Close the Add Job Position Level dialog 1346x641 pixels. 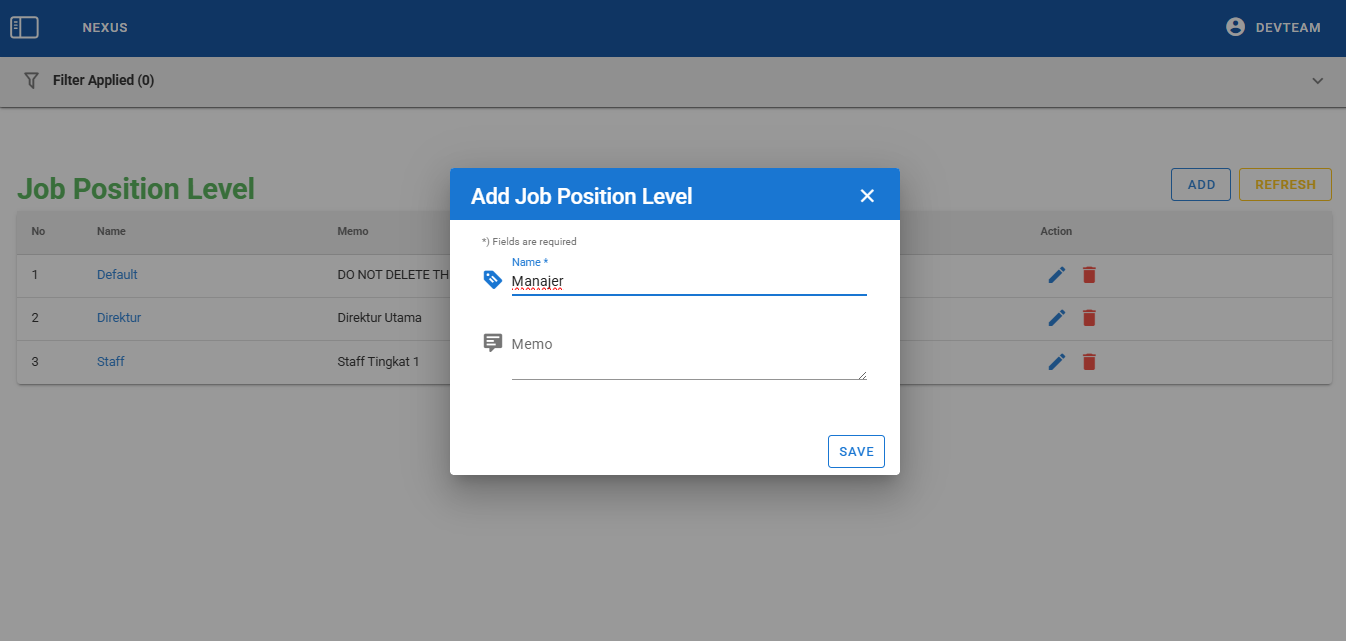(867, 196)
